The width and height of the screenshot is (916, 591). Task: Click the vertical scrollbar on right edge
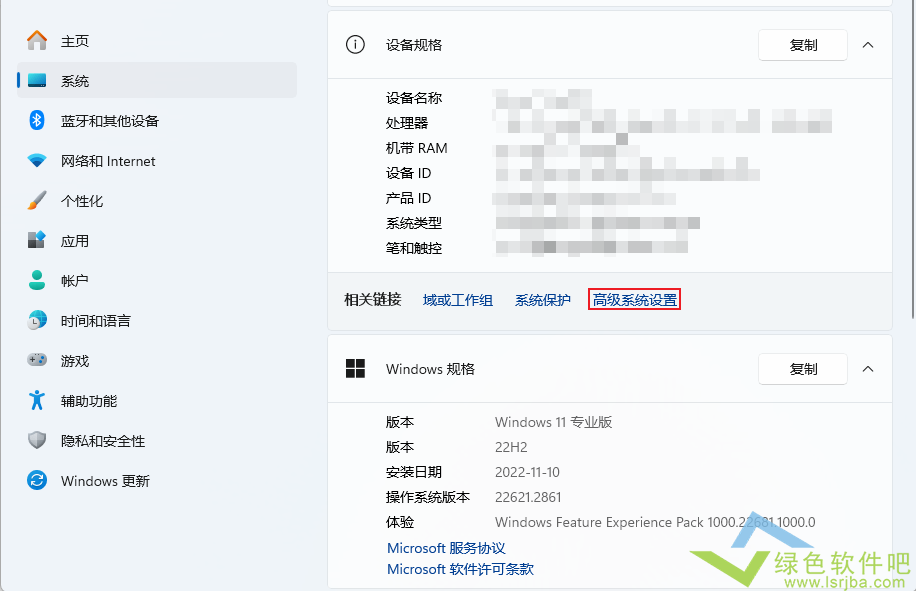[x=913, y=158]
